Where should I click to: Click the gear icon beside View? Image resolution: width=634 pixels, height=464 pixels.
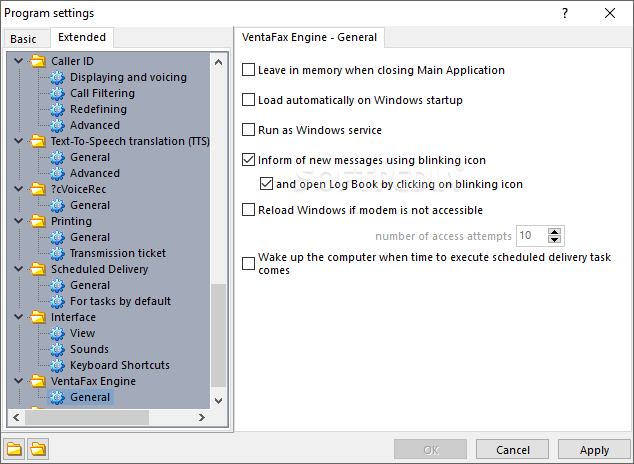point(57,333)
